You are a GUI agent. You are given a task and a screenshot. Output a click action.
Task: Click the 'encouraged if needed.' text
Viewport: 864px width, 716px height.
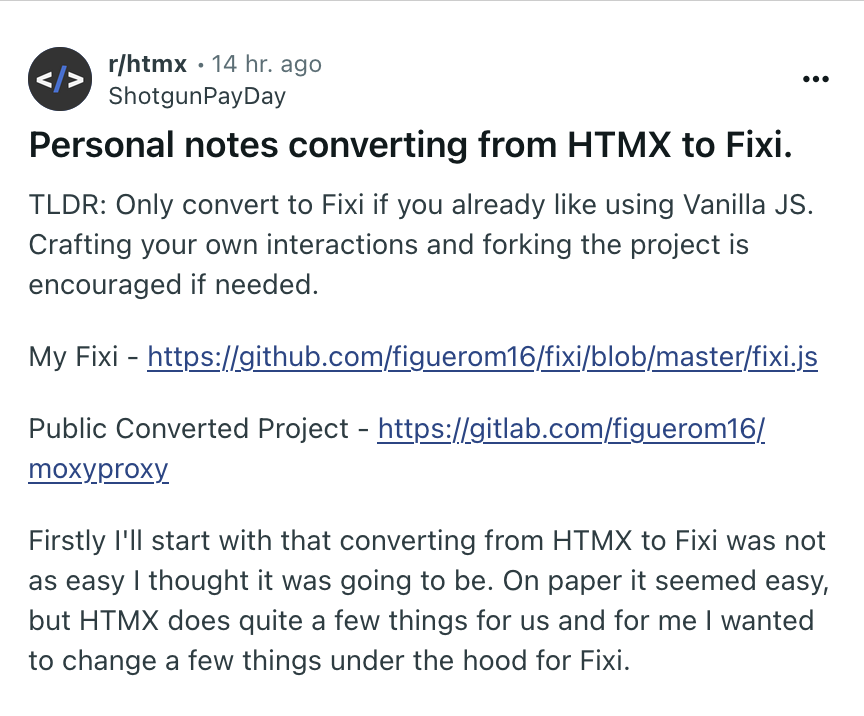point(174,285)
